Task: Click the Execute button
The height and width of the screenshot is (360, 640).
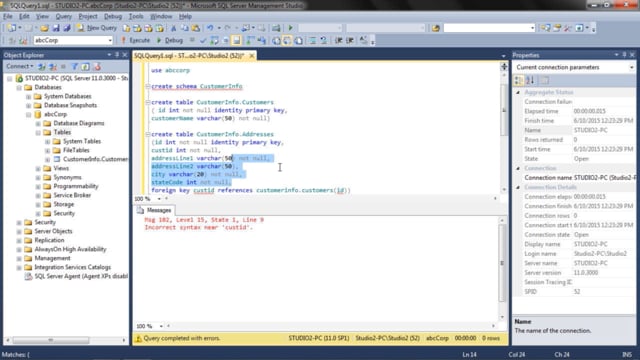Action: click(x=136, y=40)
